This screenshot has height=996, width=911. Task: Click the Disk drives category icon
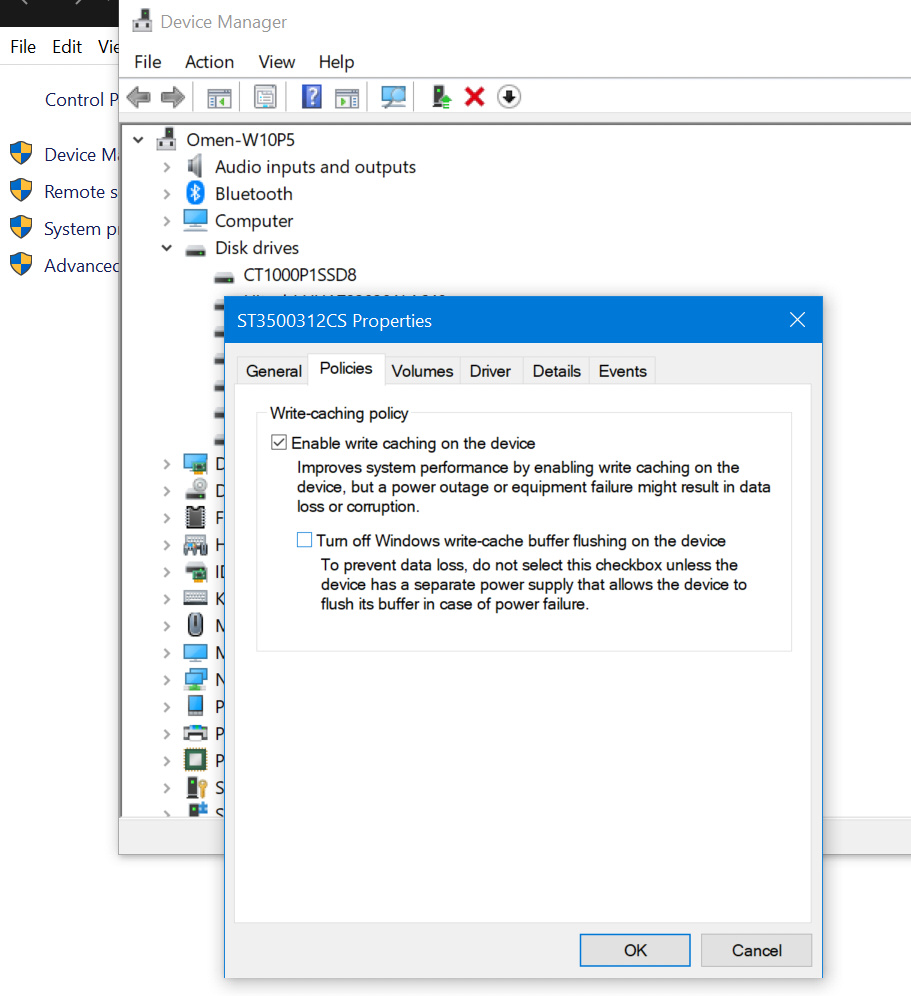195,249
